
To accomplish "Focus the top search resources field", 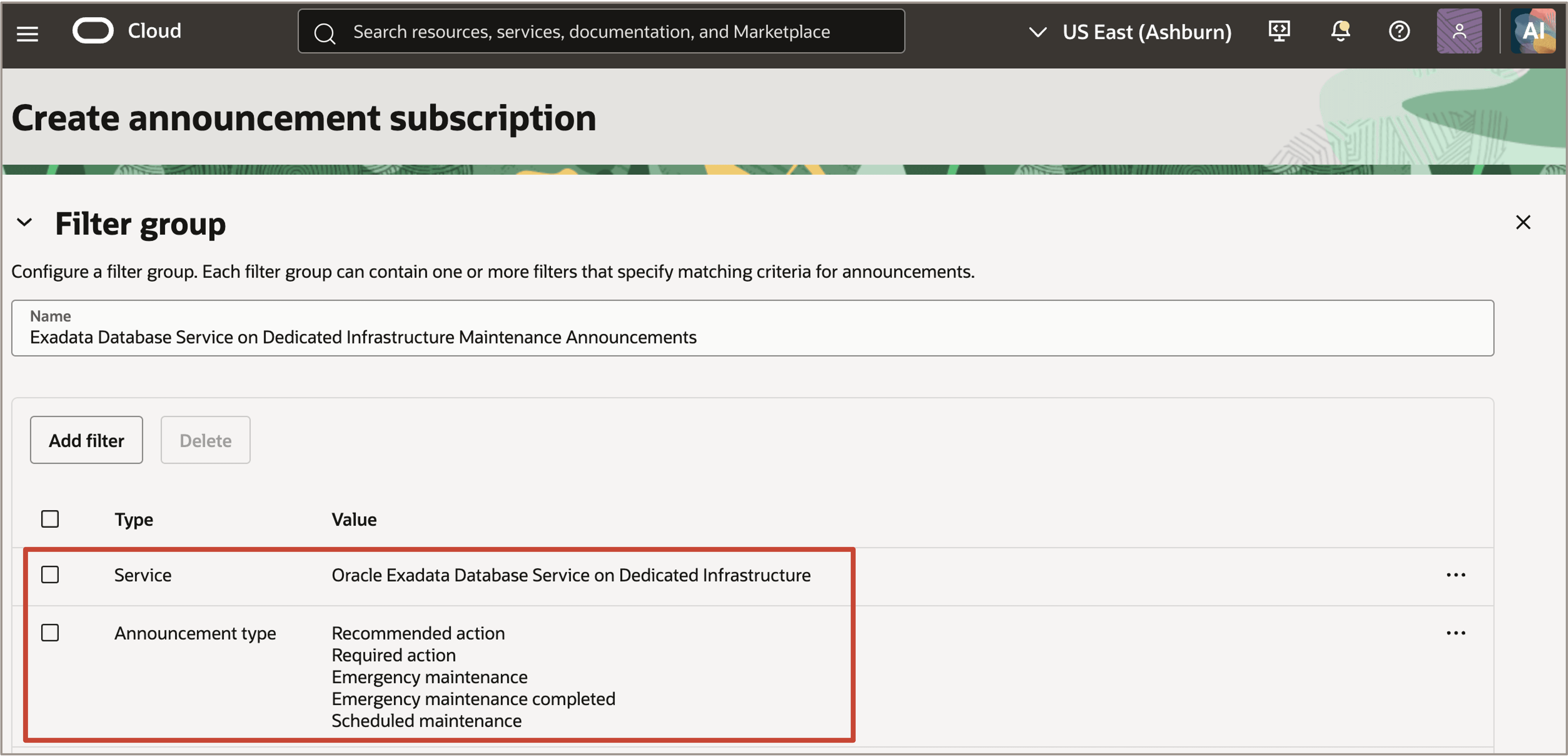I will (602, 32).
